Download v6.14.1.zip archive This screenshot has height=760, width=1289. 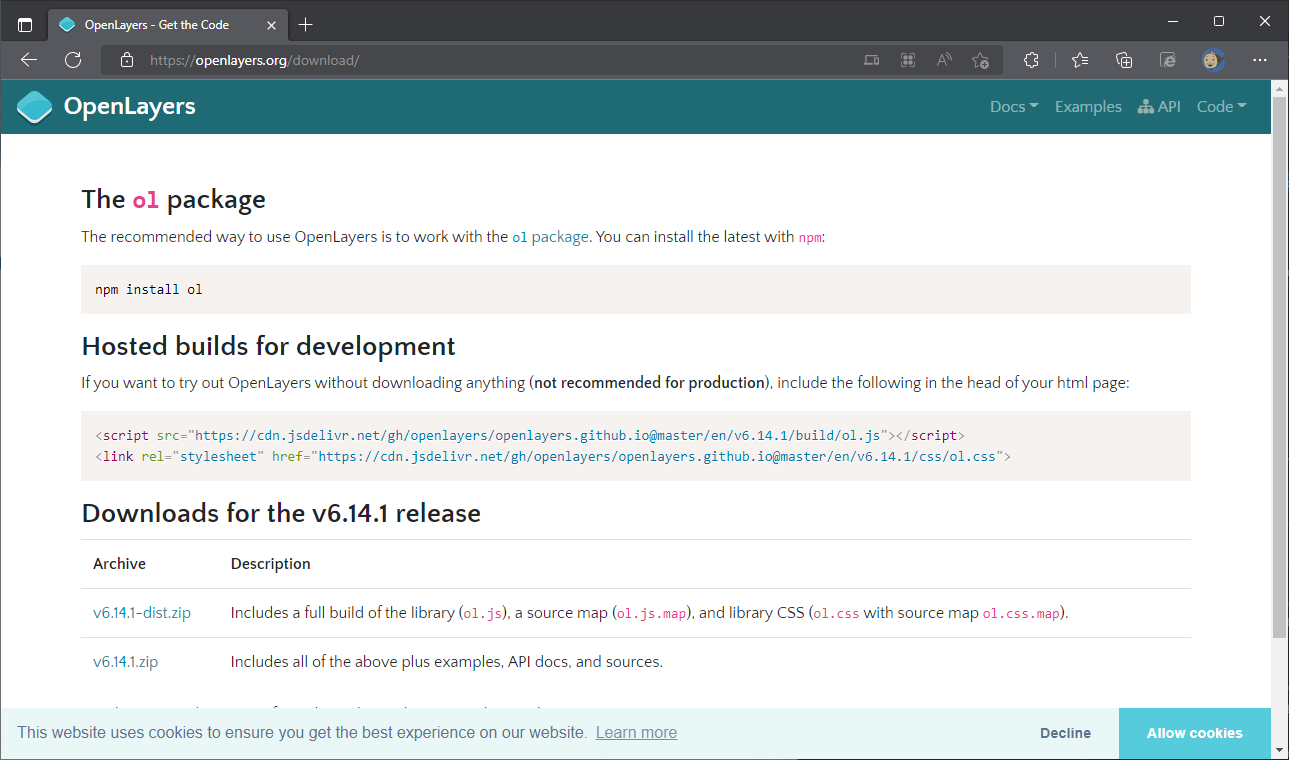[x=126, y=662]
